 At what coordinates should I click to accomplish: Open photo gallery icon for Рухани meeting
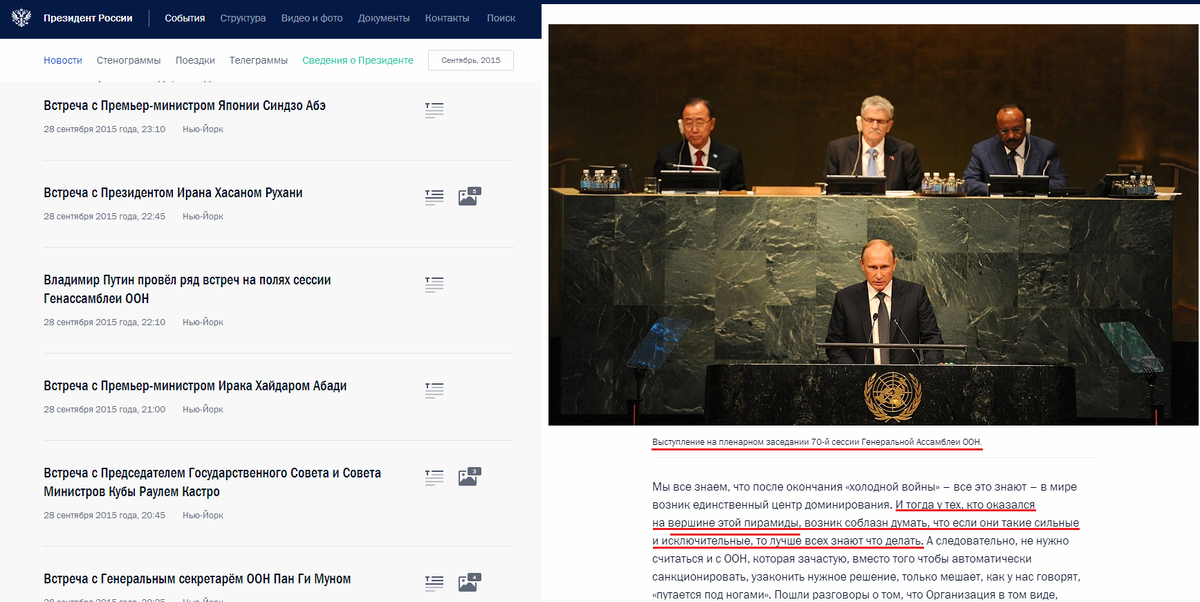click(469, 196)
